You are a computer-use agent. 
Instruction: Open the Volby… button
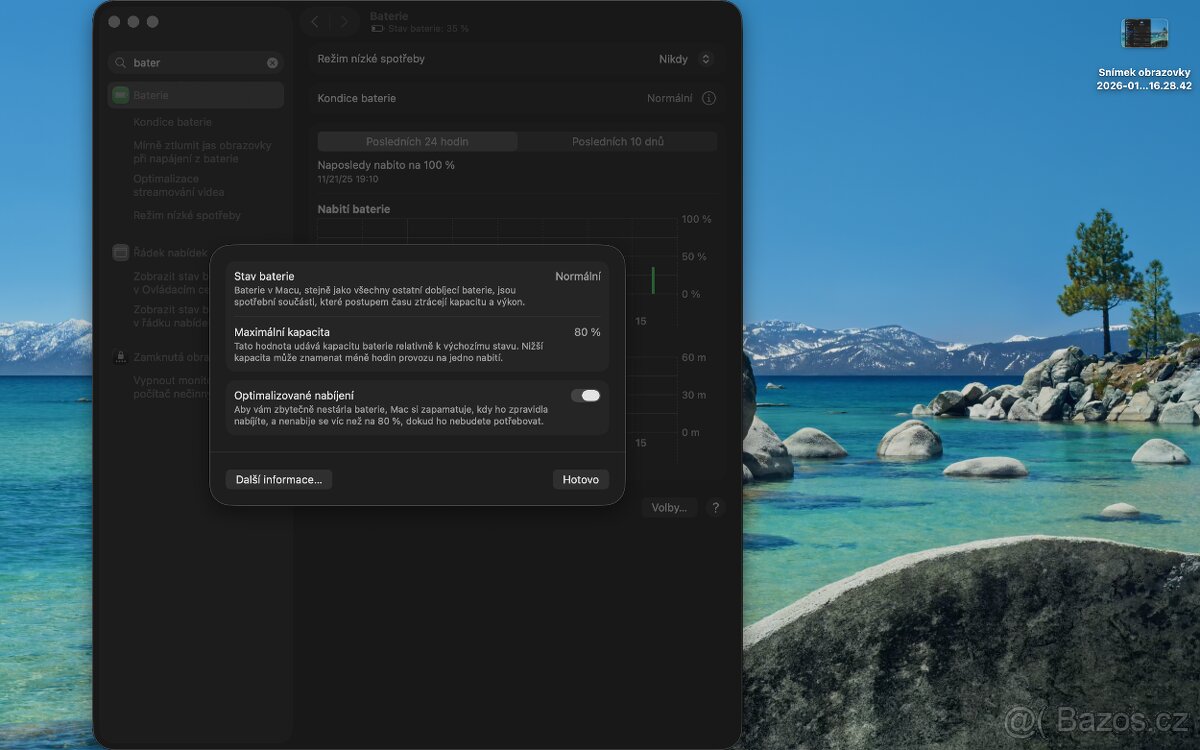click(x=669, y=508)
